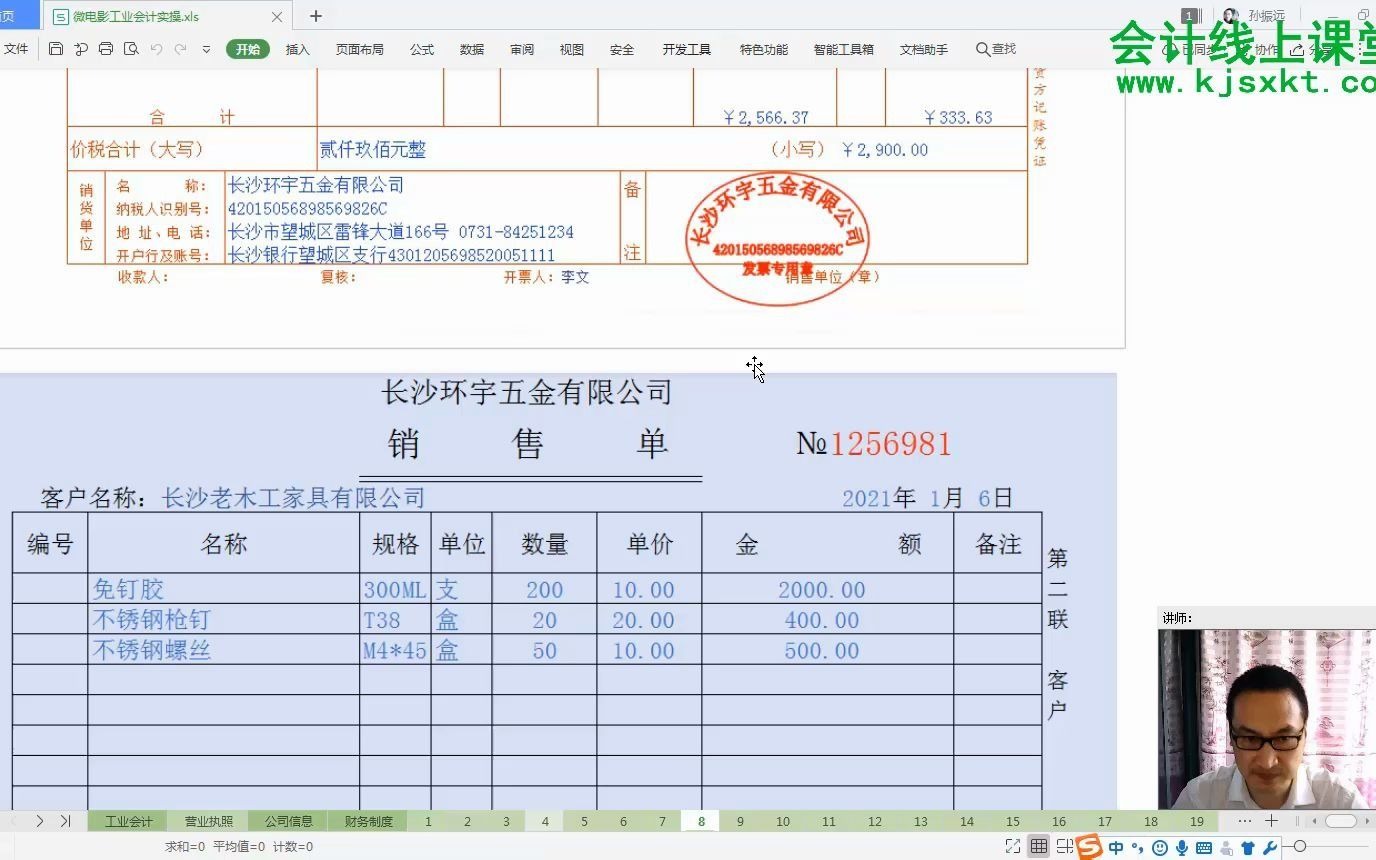Select the 公式 ribbon tab
Image resolution: width=1376 pixels, height=860 pixels.
click(422, 49)
